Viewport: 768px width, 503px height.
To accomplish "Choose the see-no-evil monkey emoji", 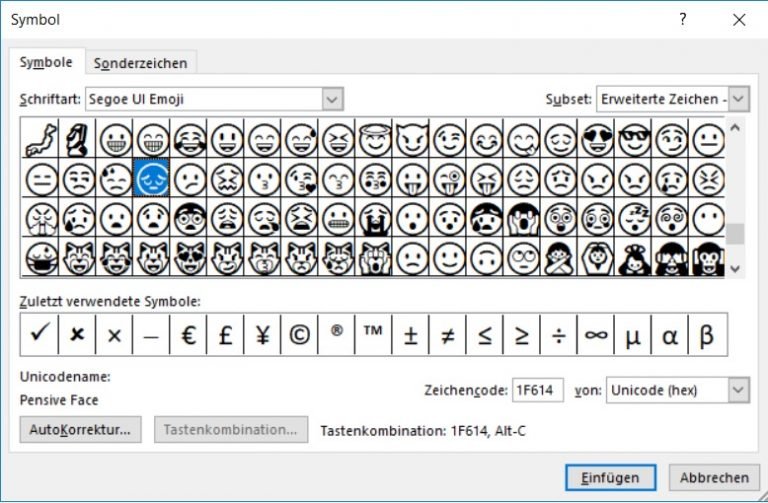I will click(x=672, y=257).
